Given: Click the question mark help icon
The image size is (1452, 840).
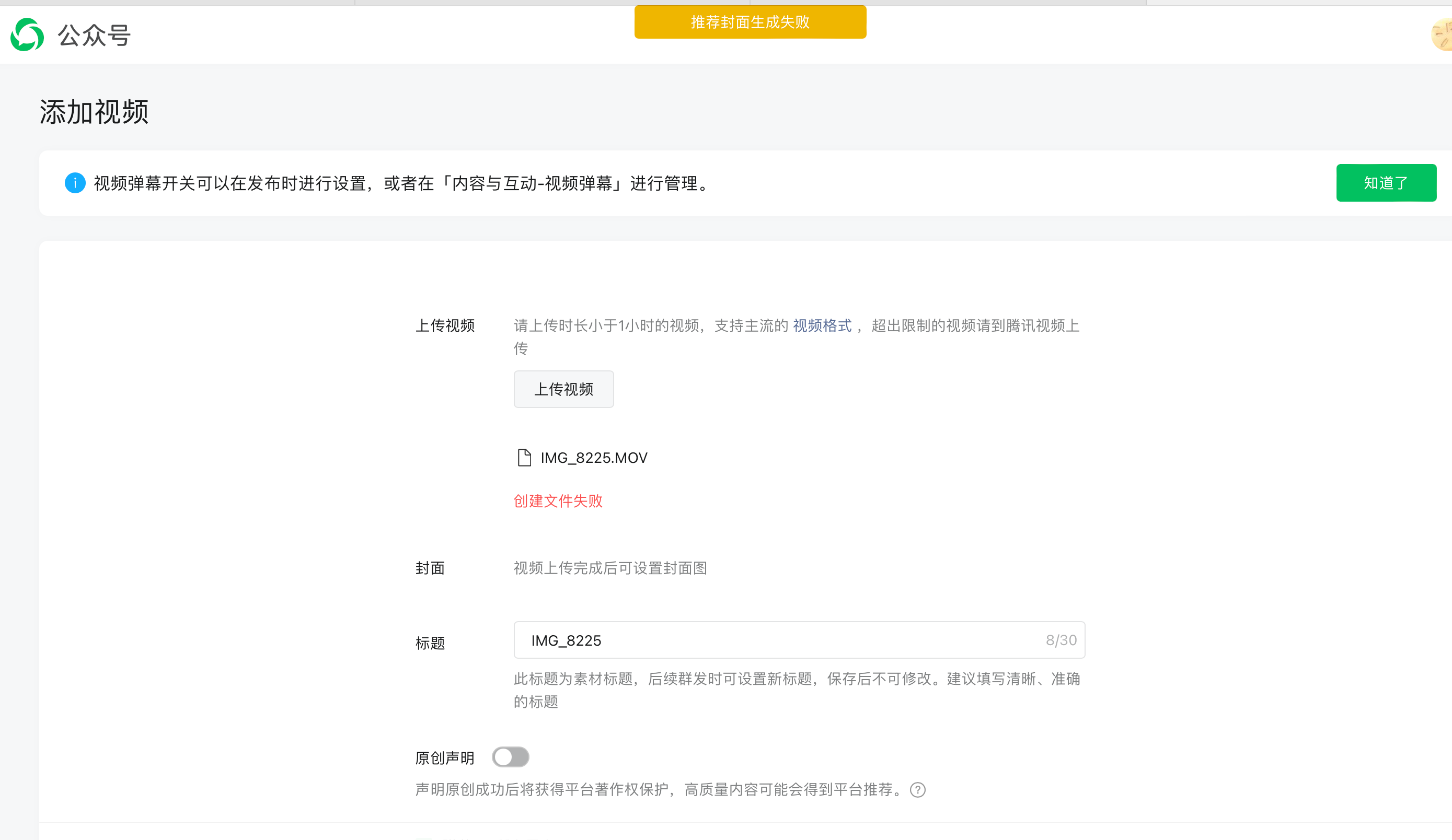Looking at the screenshot, I should pyautogui.click(x=918, y=790).
